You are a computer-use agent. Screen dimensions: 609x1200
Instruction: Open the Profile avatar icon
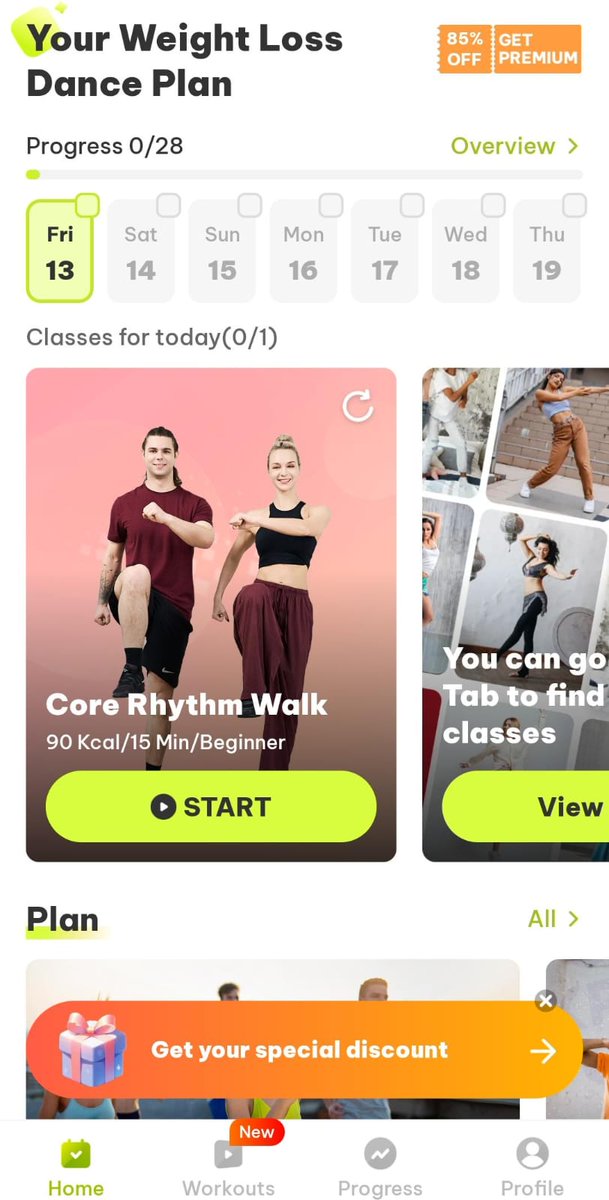coord(532,1155)
